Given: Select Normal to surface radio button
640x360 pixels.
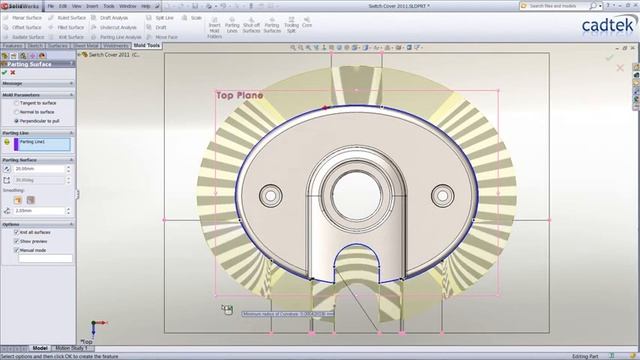Looking at the screenshot, I should click(x=17, y=112).
